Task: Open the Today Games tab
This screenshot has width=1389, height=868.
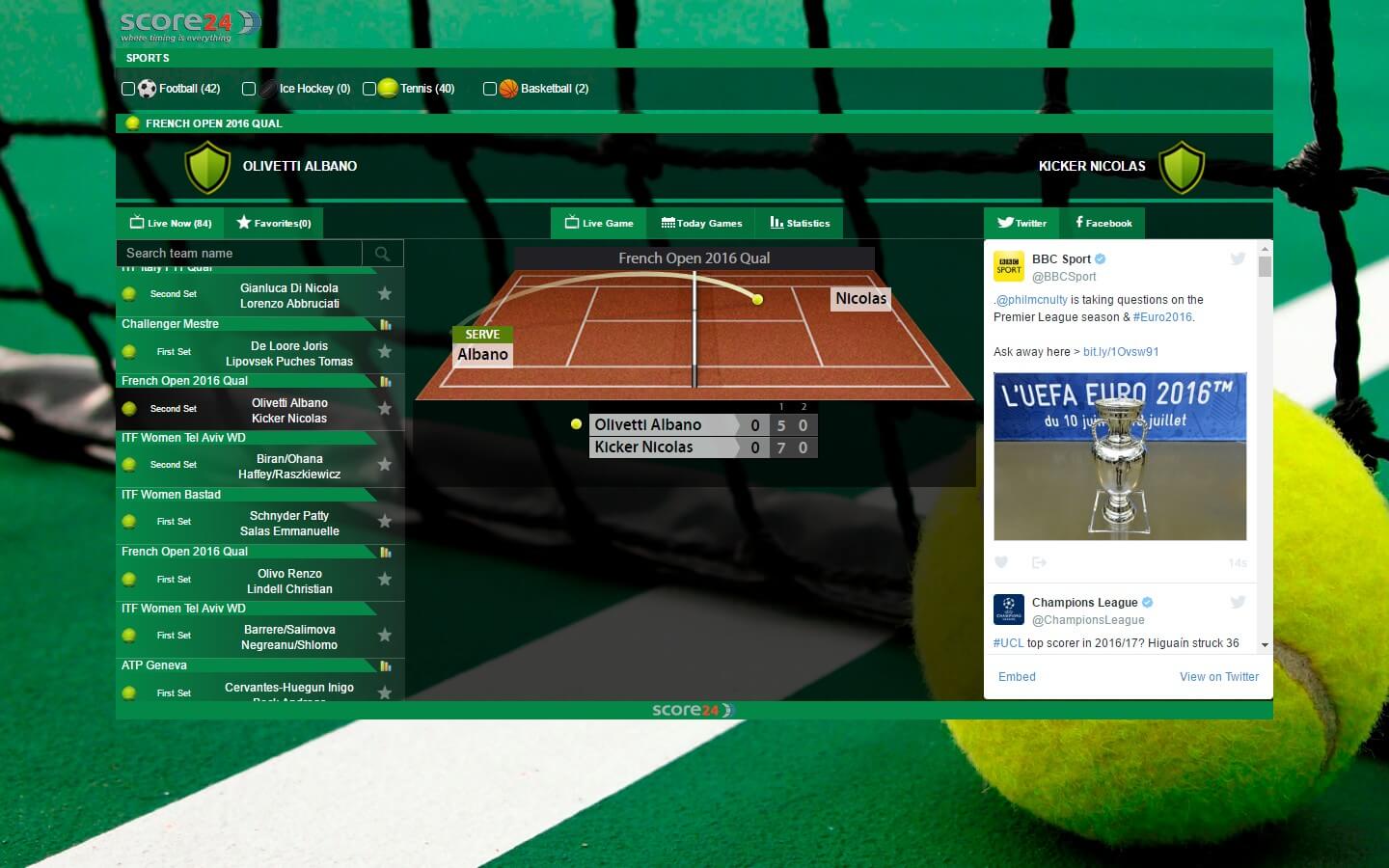Action: point(701,223)
